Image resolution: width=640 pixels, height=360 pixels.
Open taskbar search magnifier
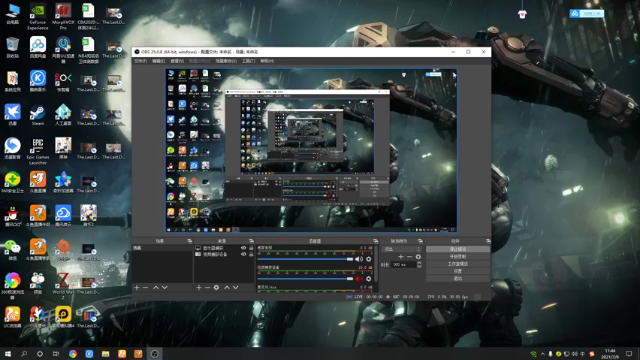[x=24, y=354]
